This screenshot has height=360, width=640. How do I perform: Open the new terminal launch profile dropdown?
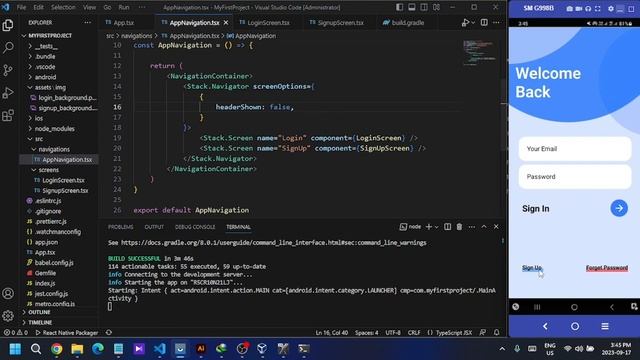(x=437, y=227)
